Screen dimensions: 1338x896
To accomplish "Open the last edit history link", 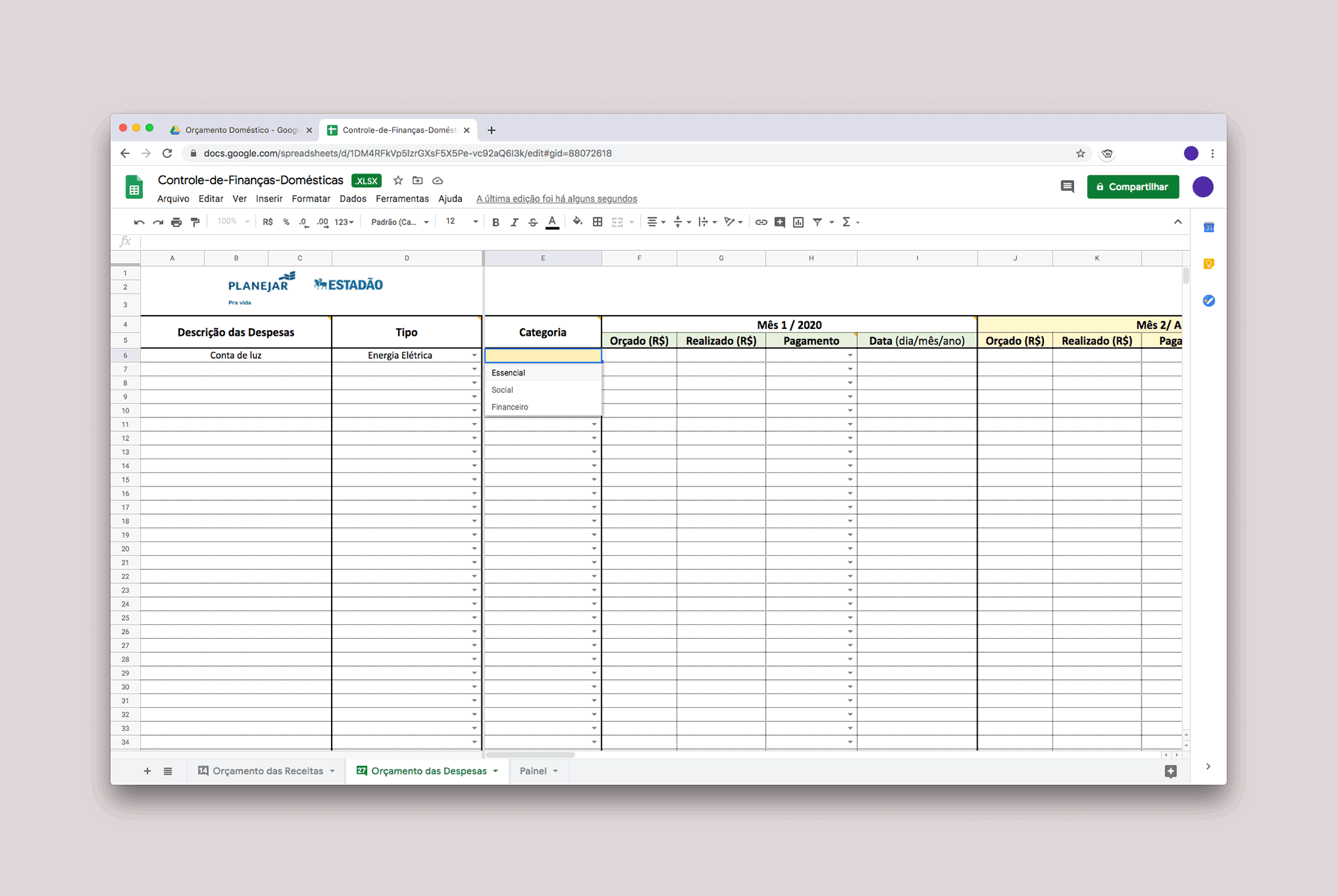I will pos(556,199).
